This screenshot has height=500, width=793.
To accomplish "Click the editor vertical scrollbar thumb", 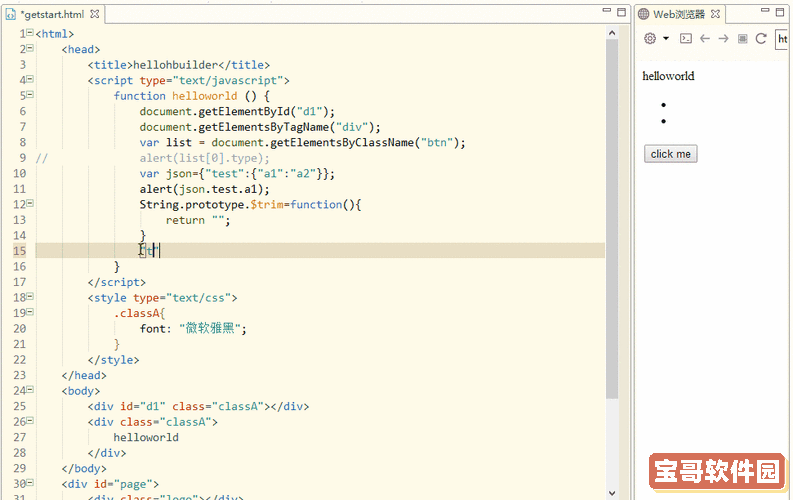I will (x=612, y=218).
